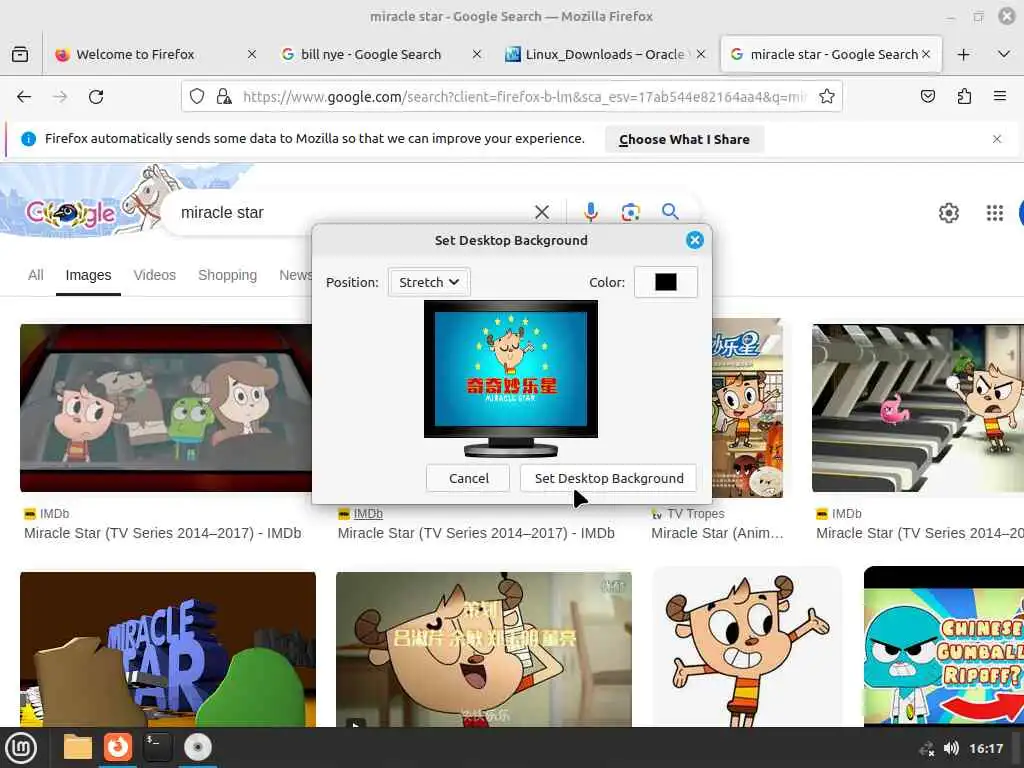Viewport: 1024px width, 768px height.
Task: Open the treadmill scene thumbnail
Action: (x=918, y=408)
